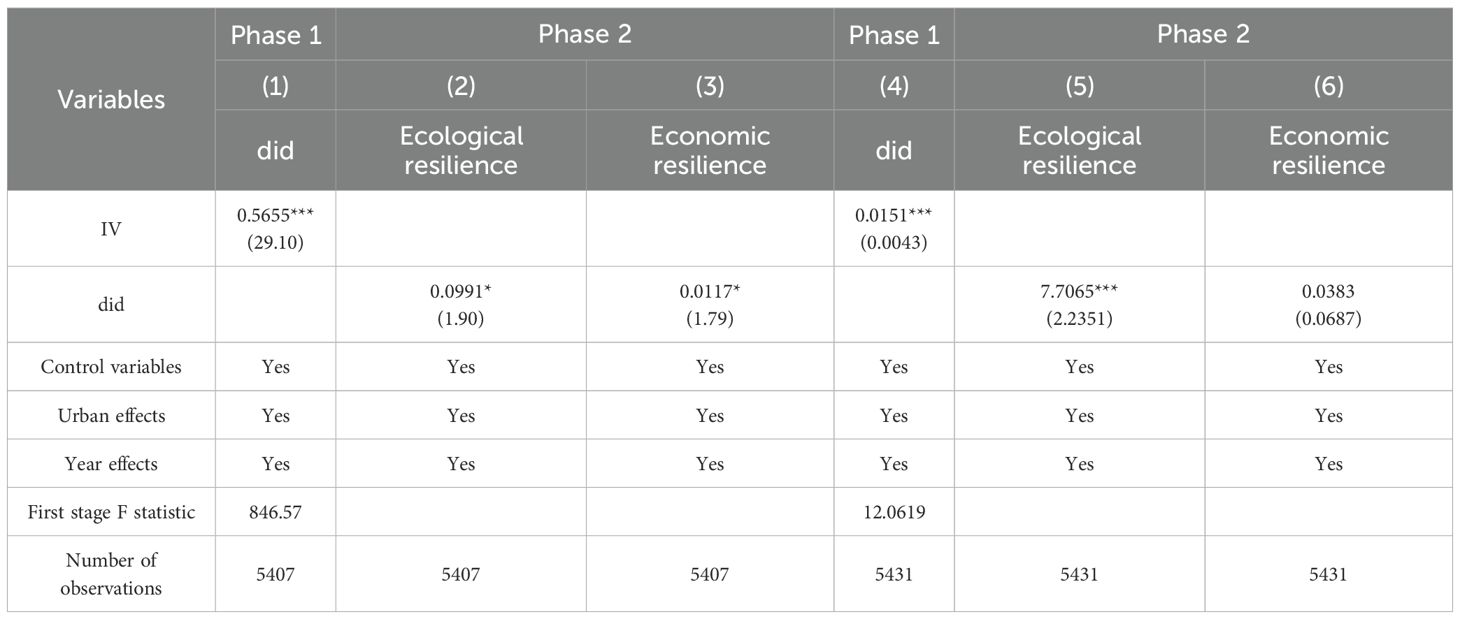Click the Urban effects row label
The height and width of the screenshot is (619, 1460).
tap(111, 415)
